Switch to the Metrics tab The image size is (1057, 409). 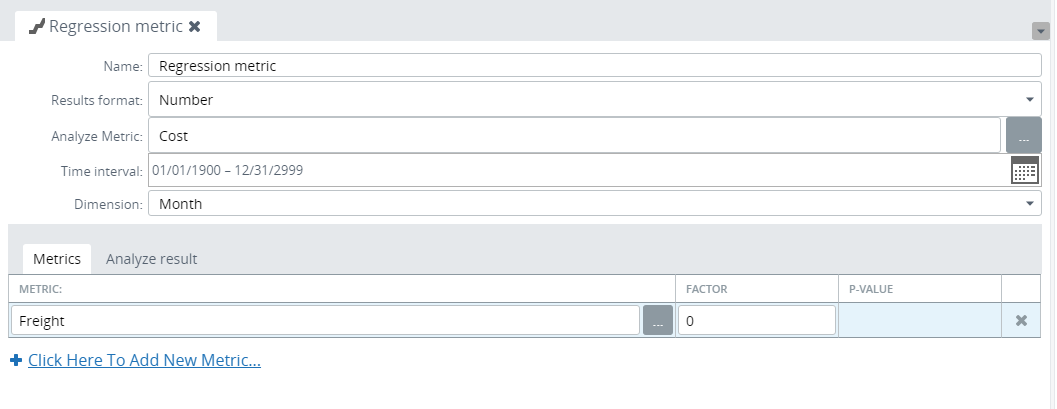click(57, 259)
